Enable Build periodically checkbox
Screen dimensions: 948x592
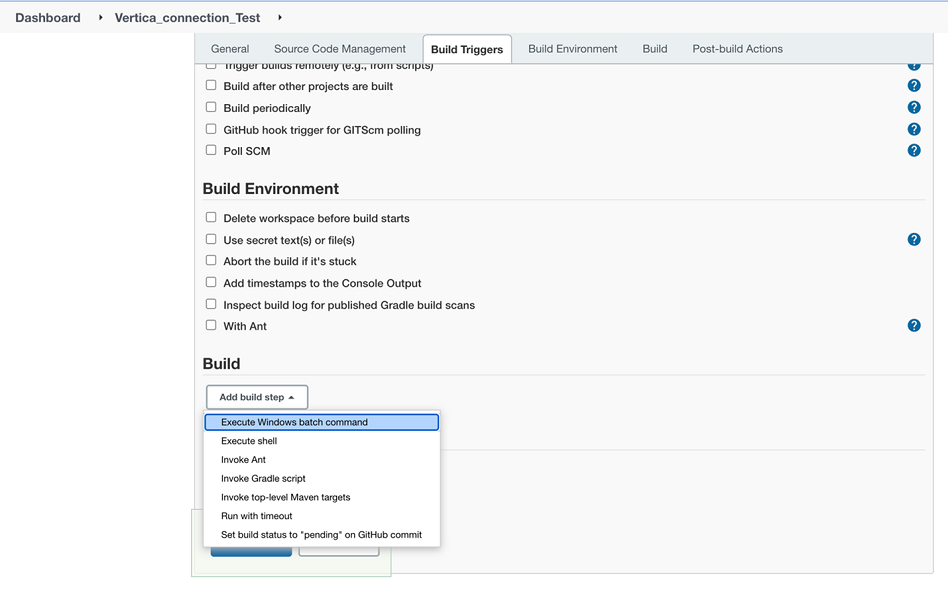pos(211,107)
